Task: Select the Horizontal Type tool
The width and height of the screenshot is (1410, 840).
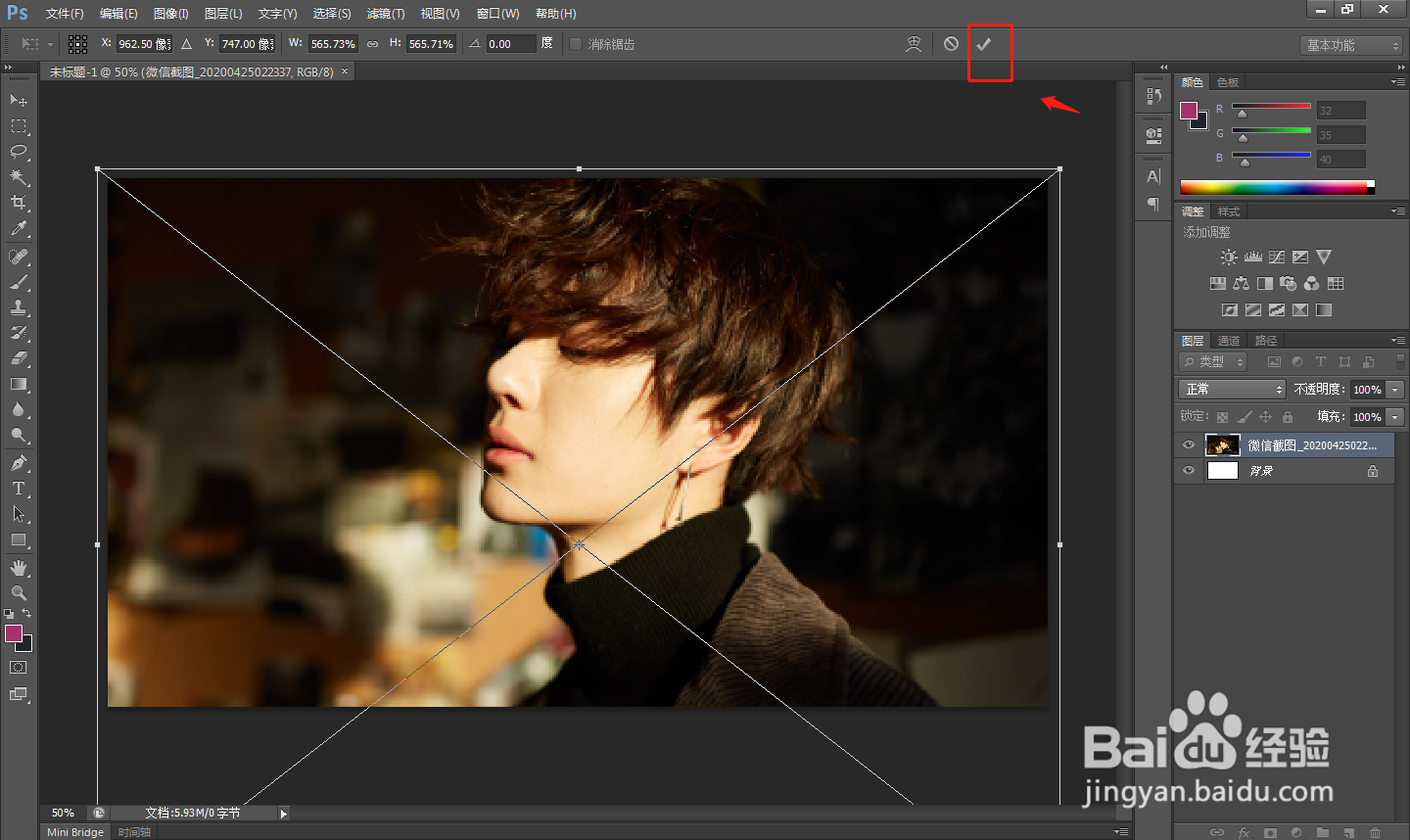Action: [19, 489]
